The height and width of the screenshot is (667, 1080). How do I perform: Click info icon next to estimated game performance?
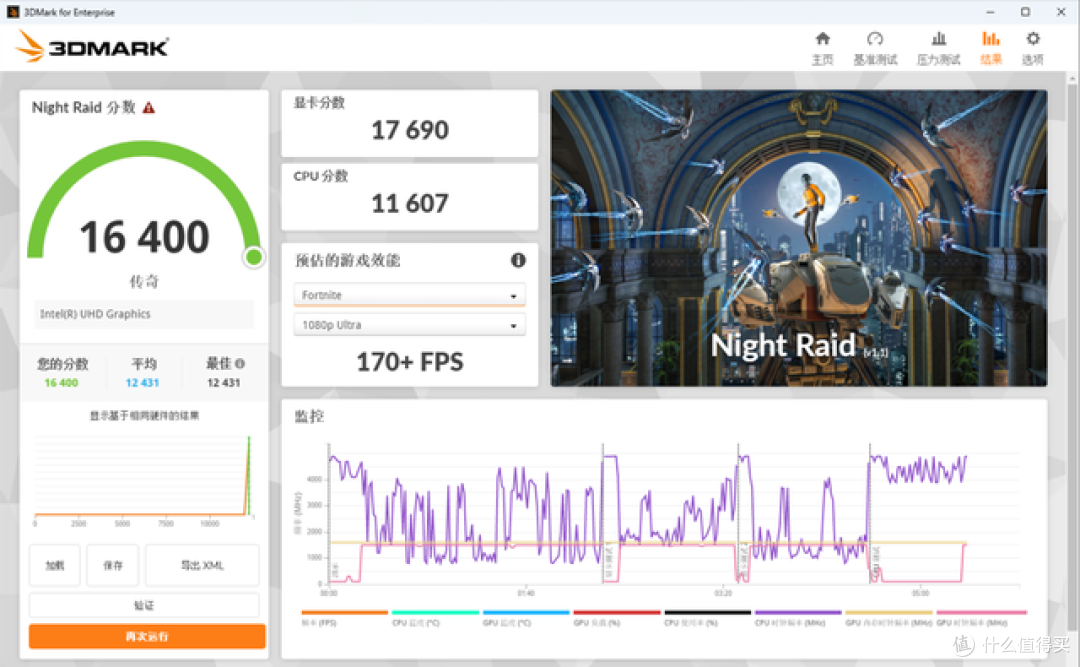518,260
